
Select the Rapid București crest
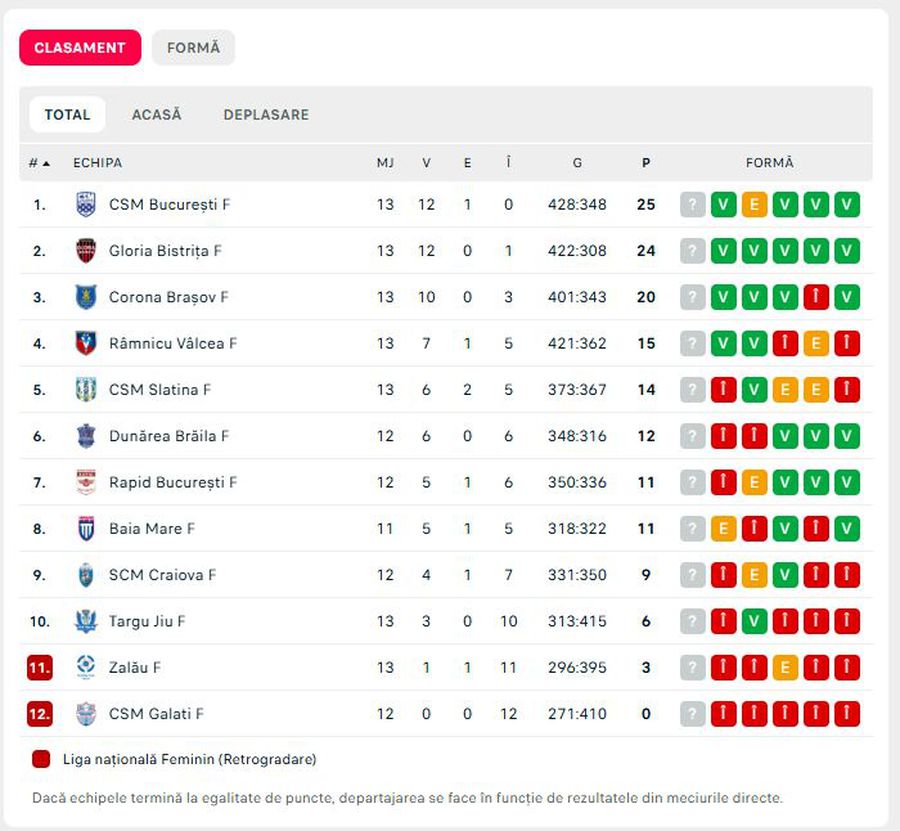(86, 482)
